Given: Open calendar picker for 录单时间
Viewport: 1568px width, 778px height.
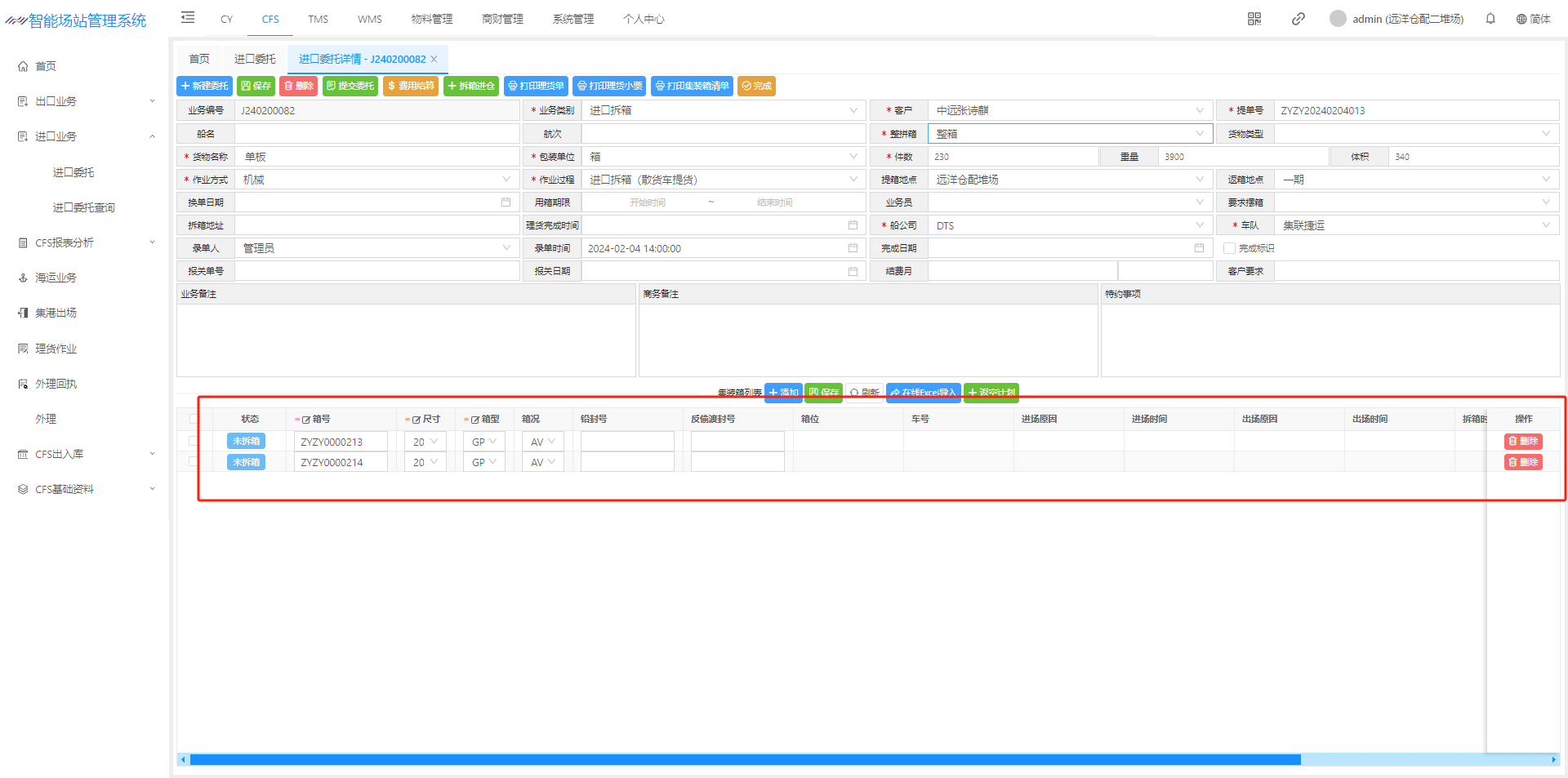Looking at the screenshot, I should click(x=853, y=248).
